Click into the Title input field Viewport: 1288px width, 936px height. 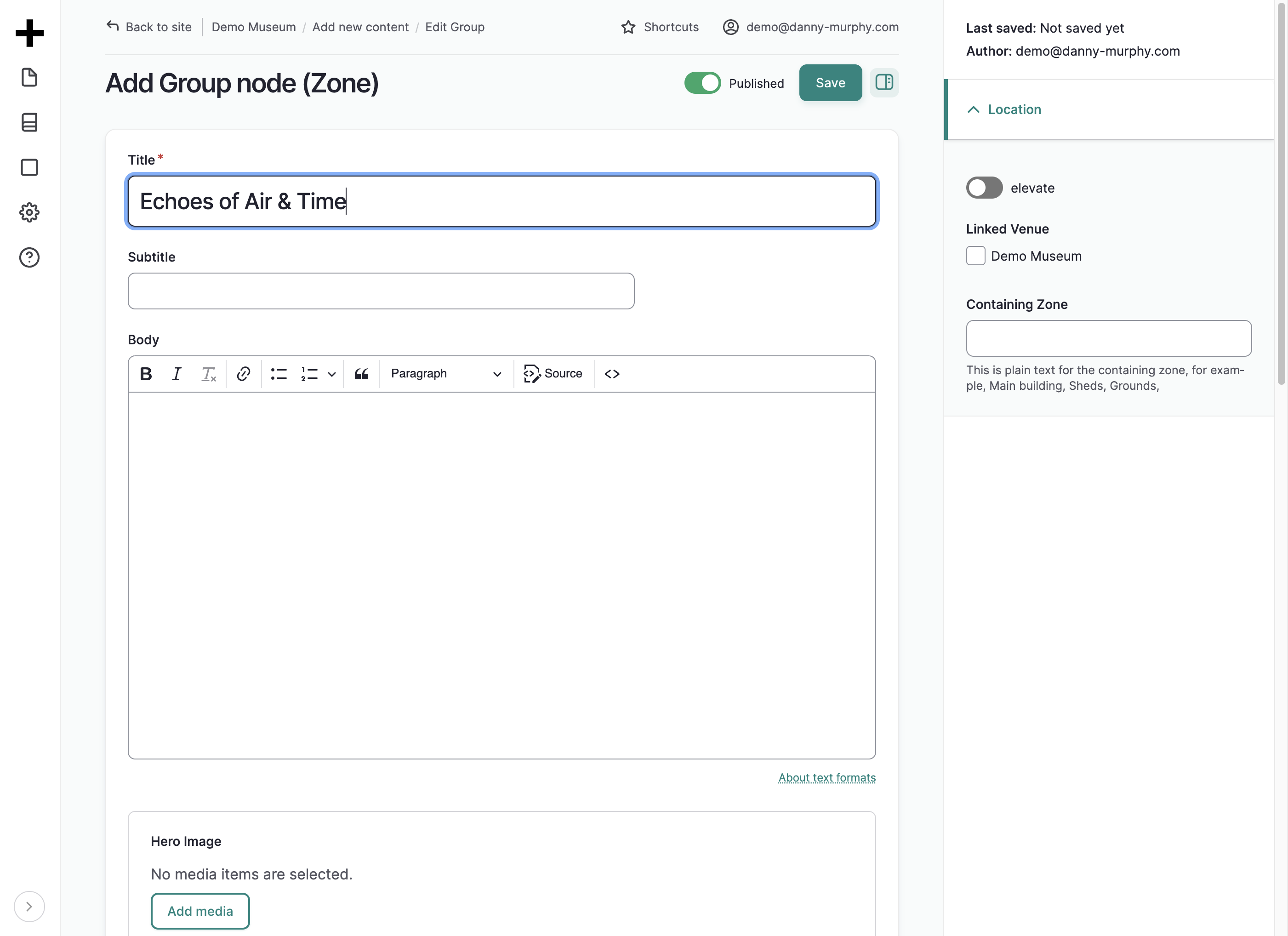click(x=502, y=201)
